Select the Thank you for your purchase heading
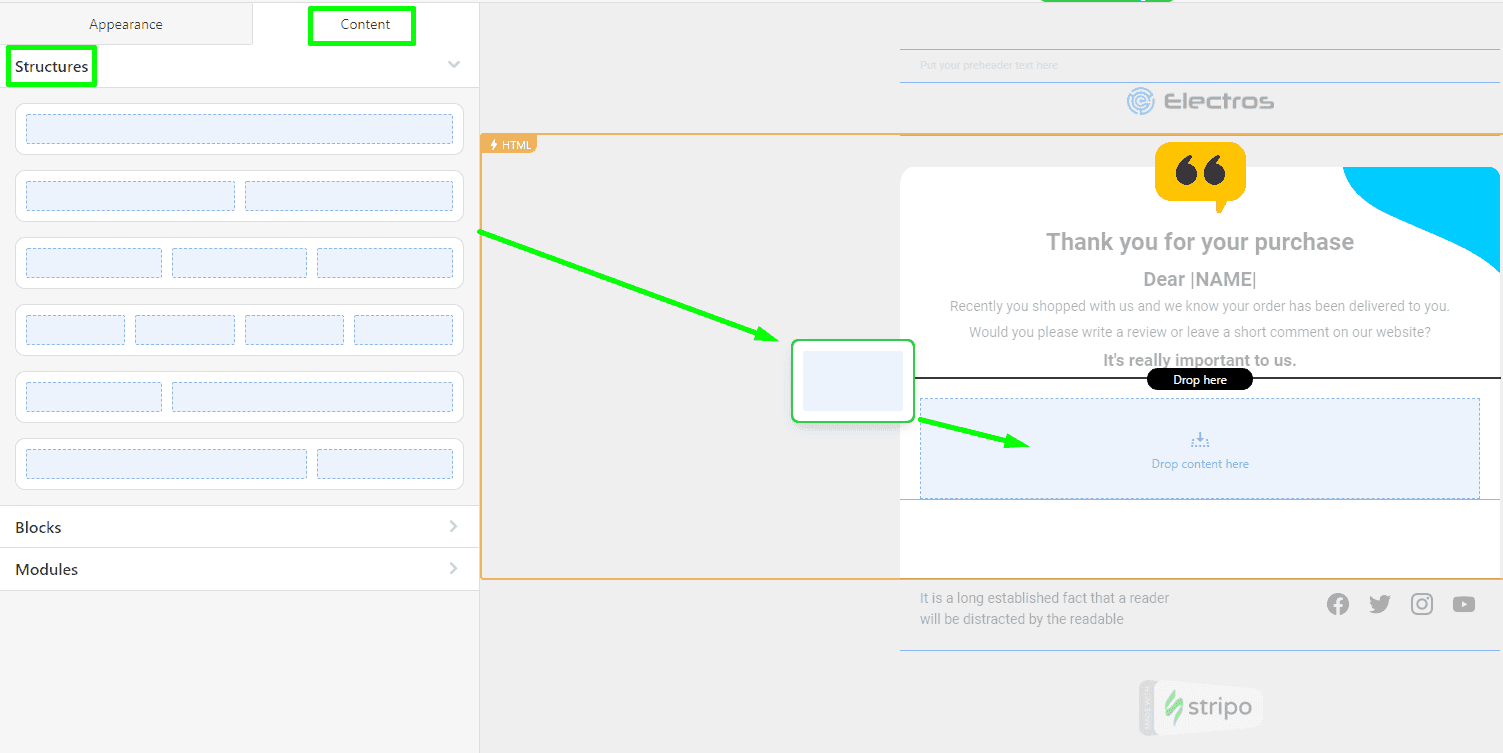Viewport: 1503px width, 753px height. 1199,241
